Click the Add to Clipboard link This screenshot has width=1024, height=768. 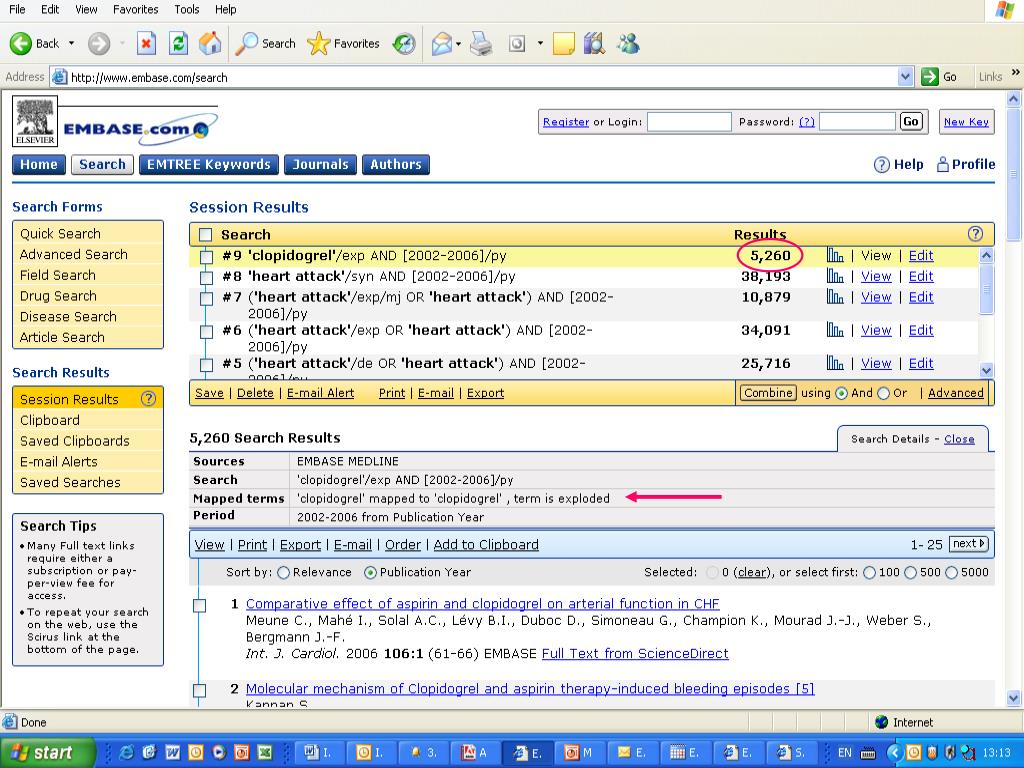[486, 544]
